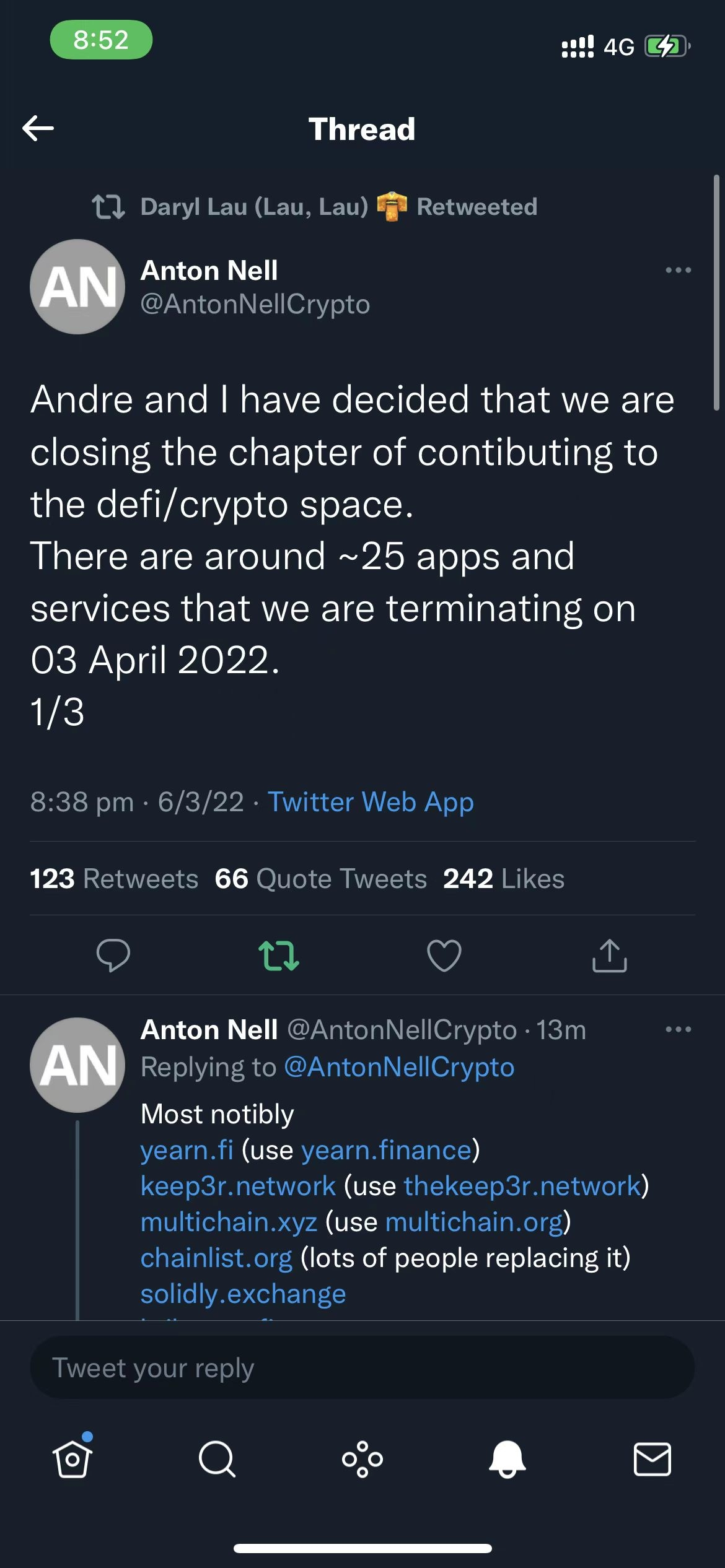
Task: Open the Twitter Web App link
Action: point(371,802)
